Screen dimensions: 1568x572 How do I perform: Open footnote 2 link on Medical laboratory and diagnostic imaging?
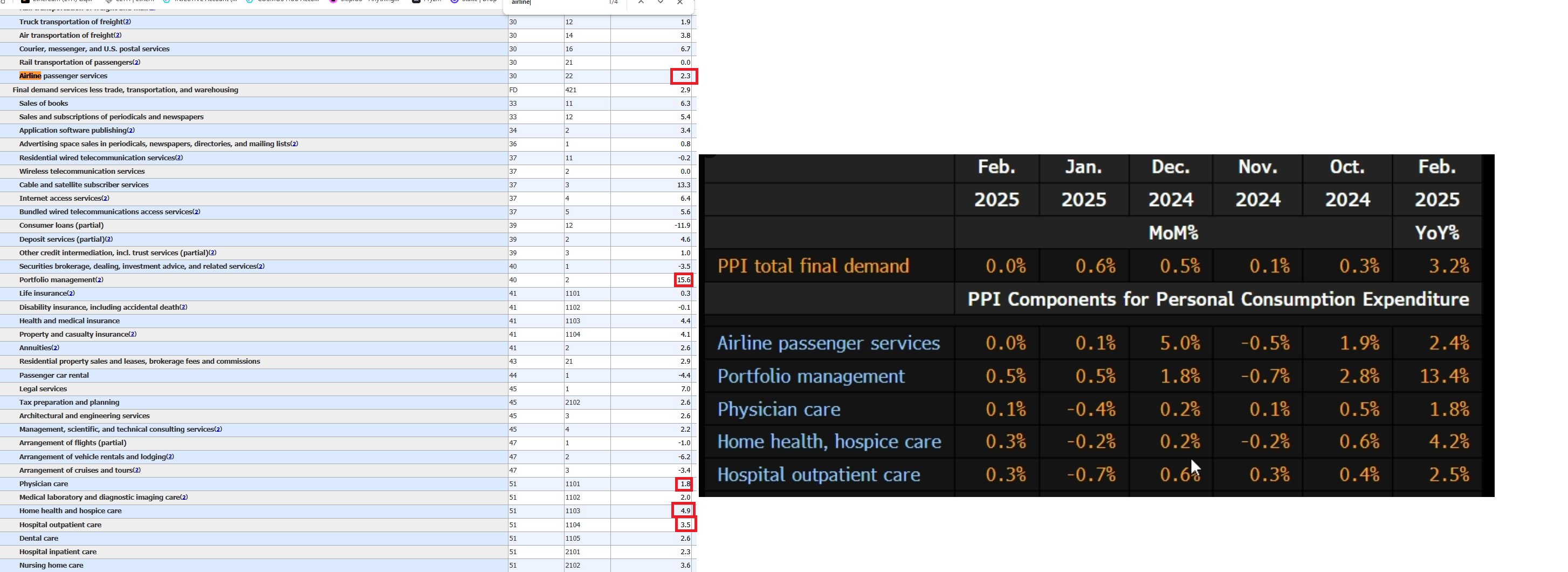(184, 498)
